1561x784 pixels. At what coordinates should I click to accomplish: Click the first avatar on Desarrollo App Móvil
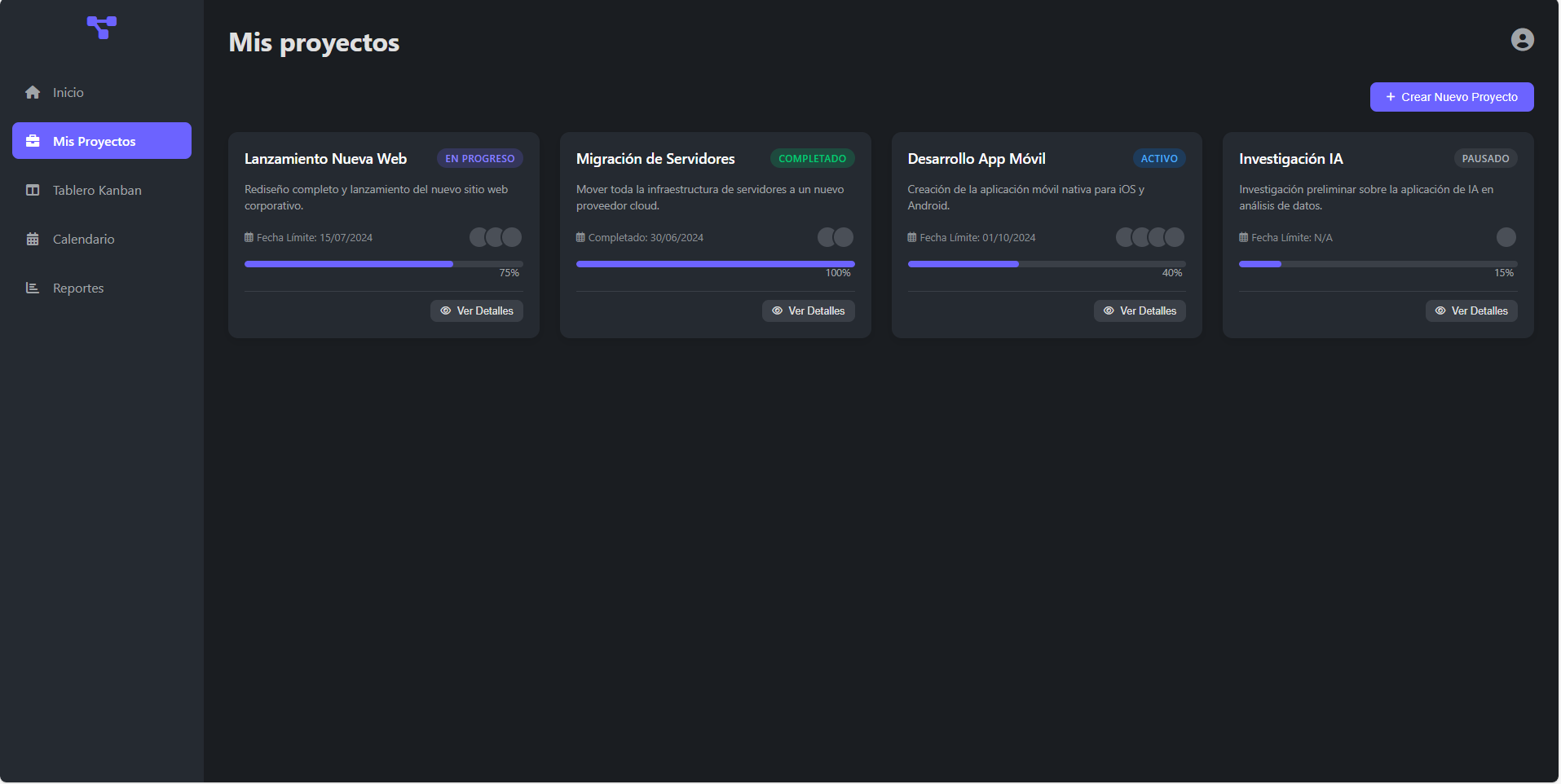pyautogui.click(x=1125, y=237)
